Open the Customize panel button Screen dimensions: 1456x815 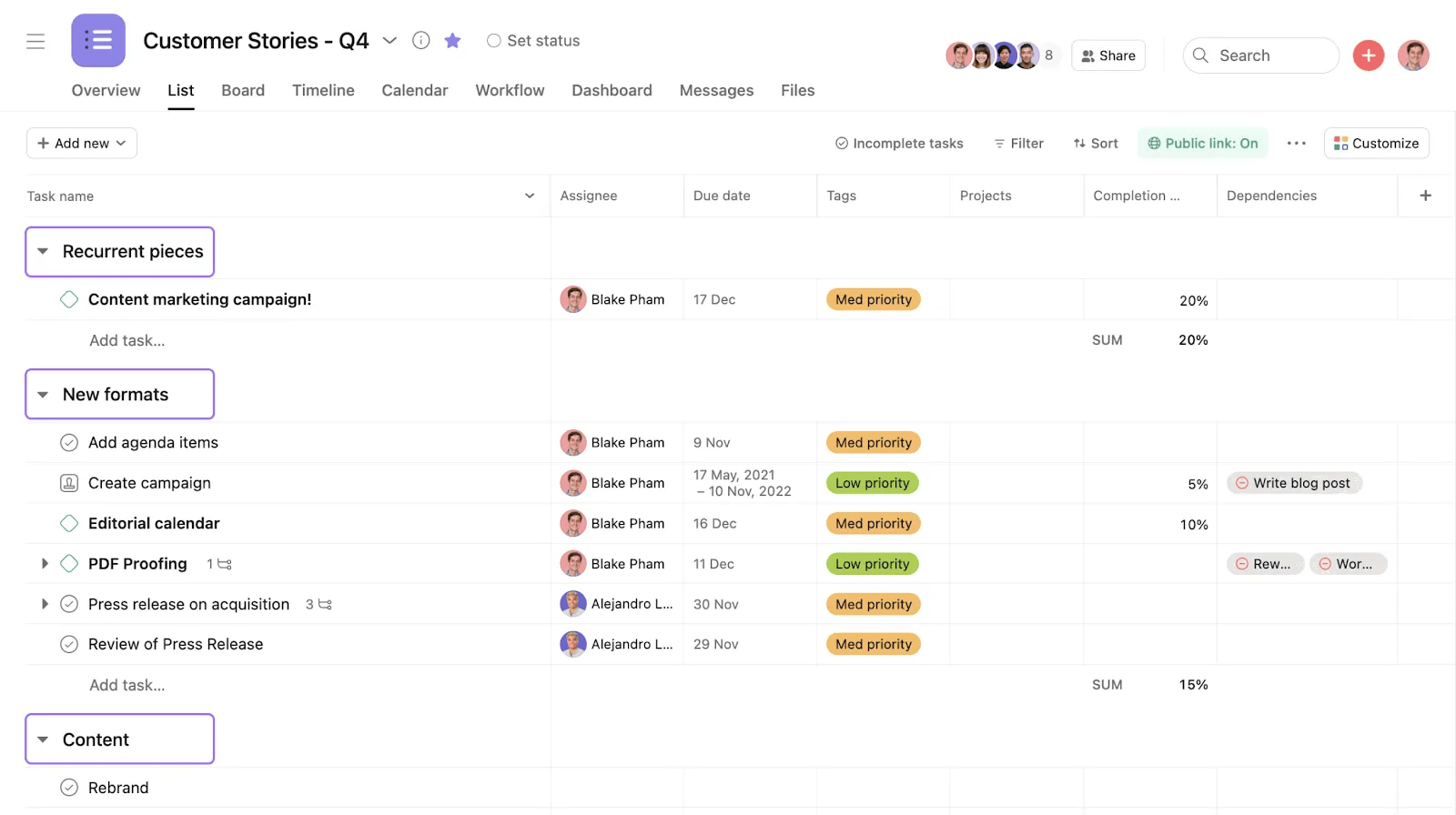click(x=1376, y=144)
